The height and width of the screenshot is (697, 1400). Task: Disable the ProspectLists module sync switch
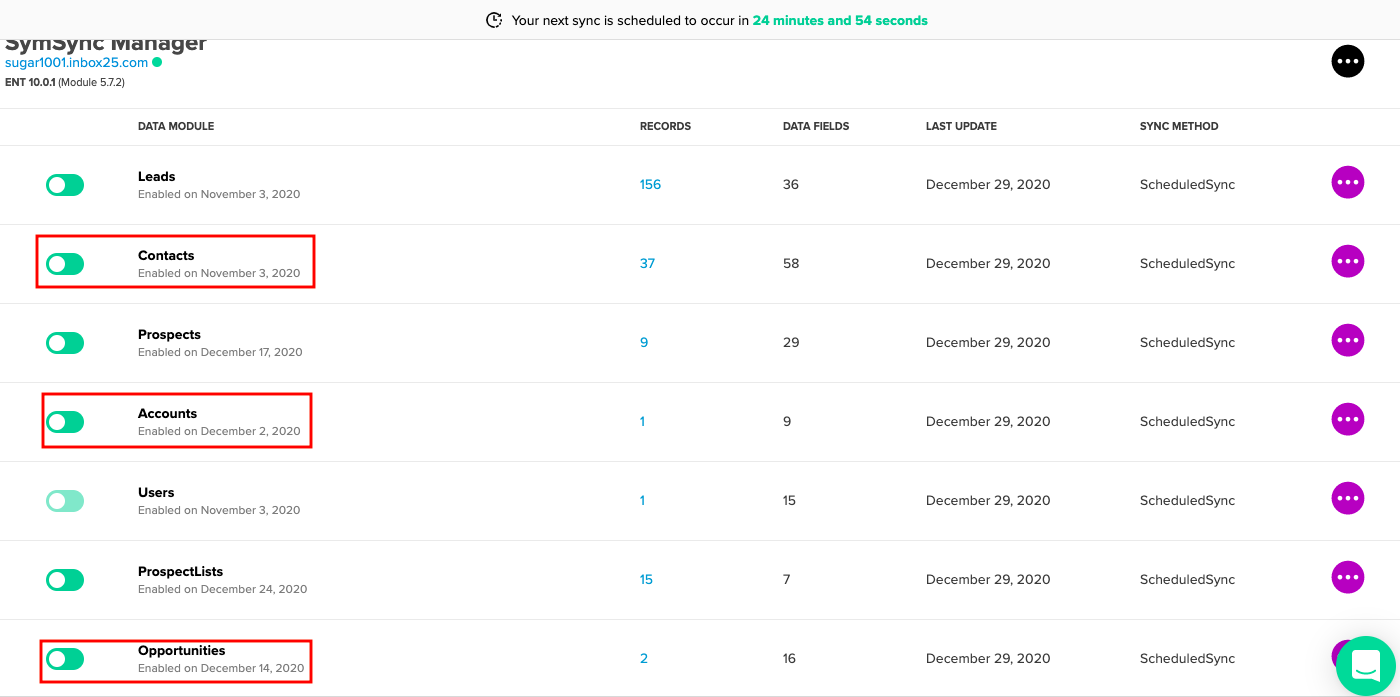coord(65,580)
